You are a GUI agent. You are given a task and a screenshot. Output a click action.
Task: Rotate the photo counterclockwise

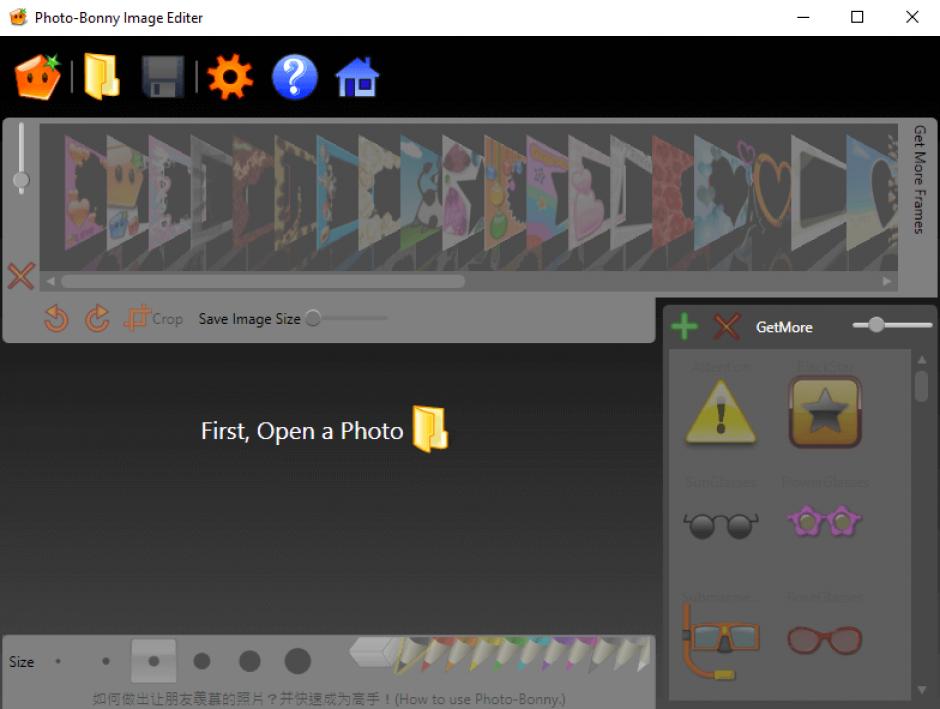tap(56, 318)
